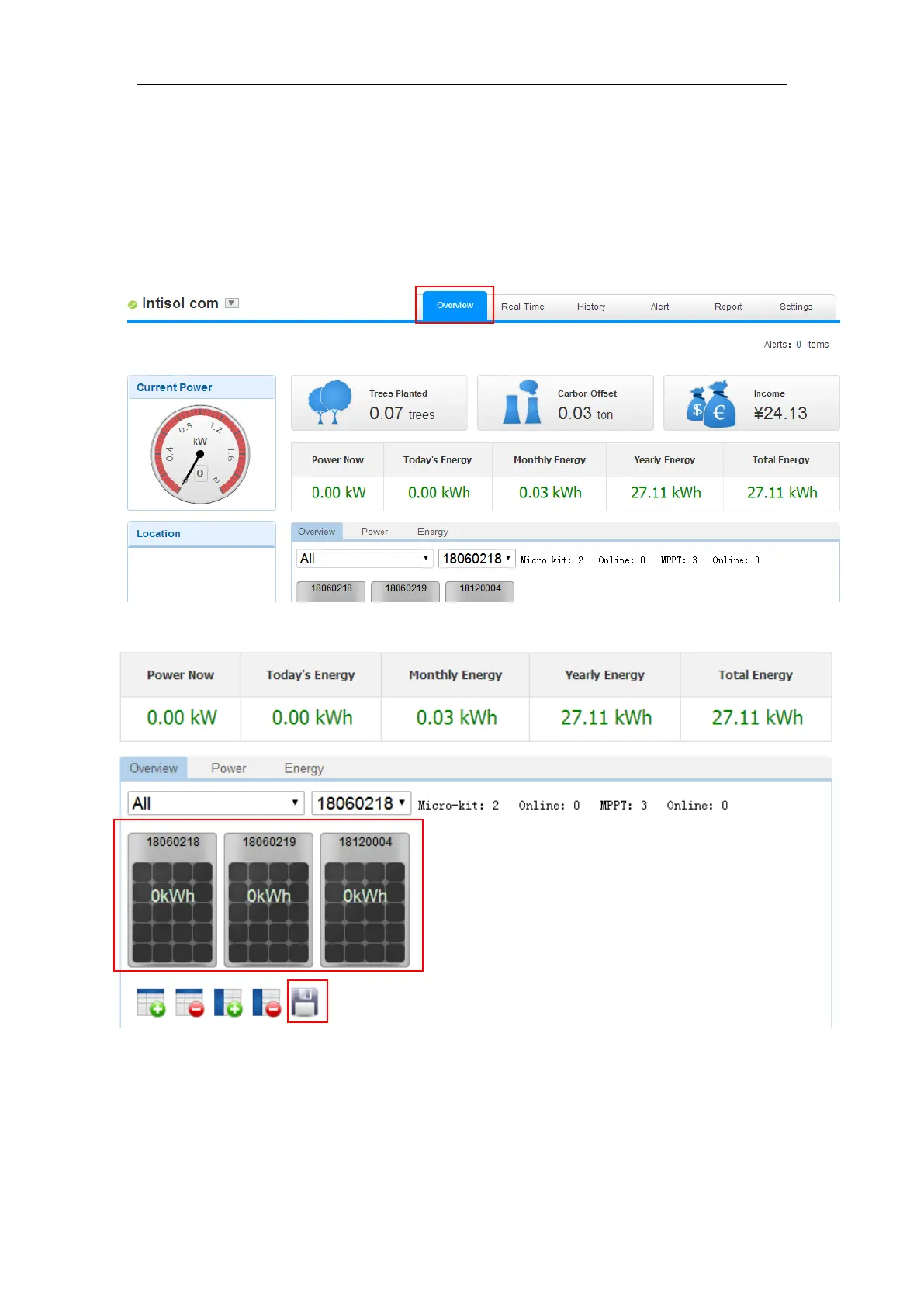924x1307 pixels.
Task: Click the Income money bags icon
Action: point(711,404)
